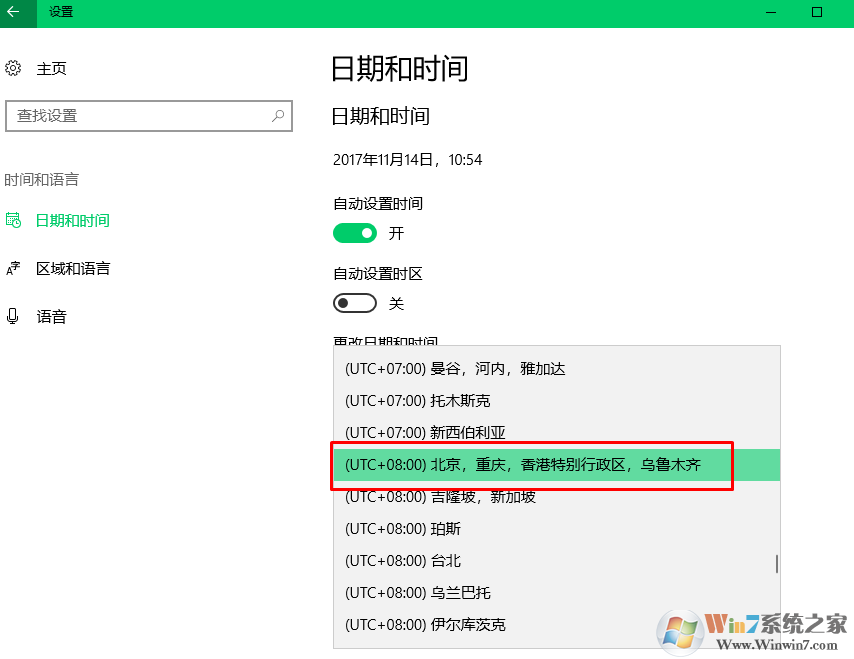
Task: Select (UTC+08:00) 珀斯 time zone
Action: click(403, 529)
